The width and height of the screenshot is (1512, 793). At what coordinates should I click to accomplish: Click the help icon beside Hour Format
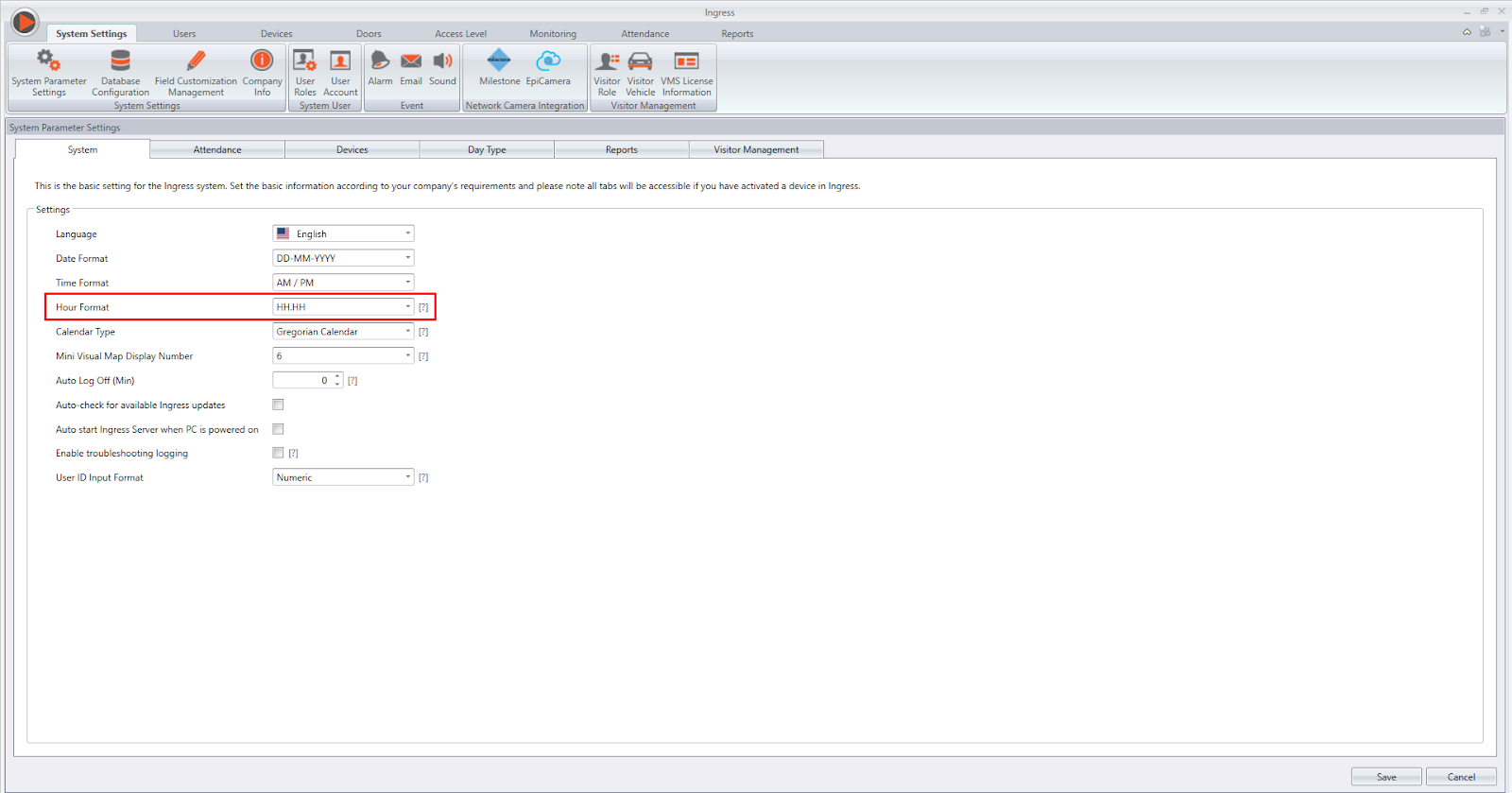pos(423,307)
